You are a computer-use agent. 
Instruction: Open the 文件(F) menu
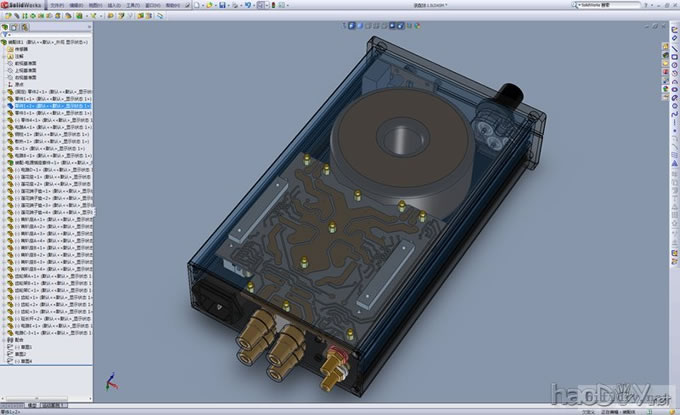[x=56, y=5]
